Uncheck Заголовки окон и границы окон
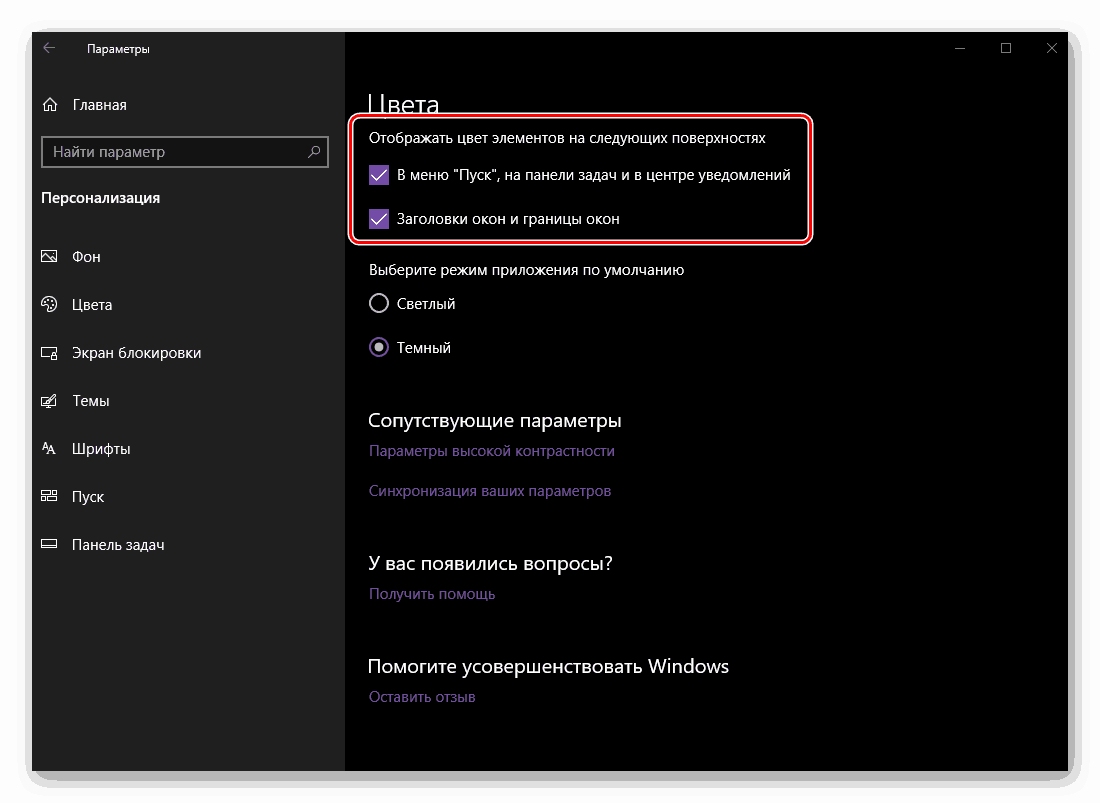 coord(379,219)
